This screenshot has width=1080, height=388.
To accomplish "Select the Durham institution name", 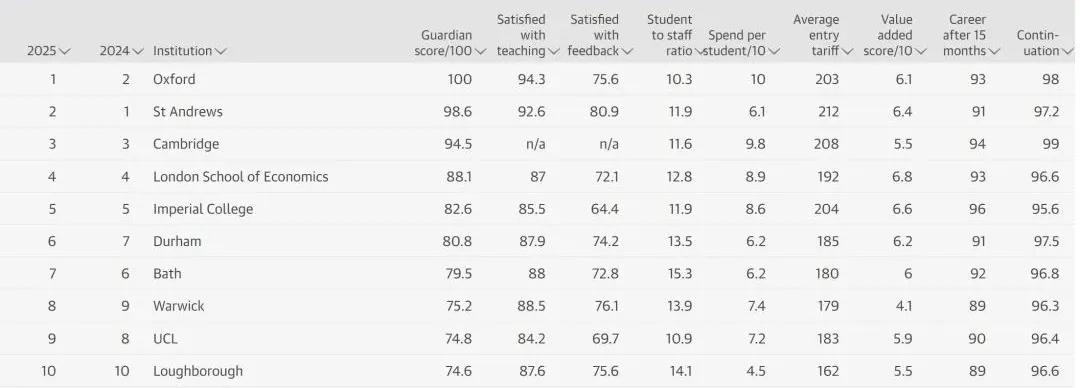I will (x=177, y=241).
